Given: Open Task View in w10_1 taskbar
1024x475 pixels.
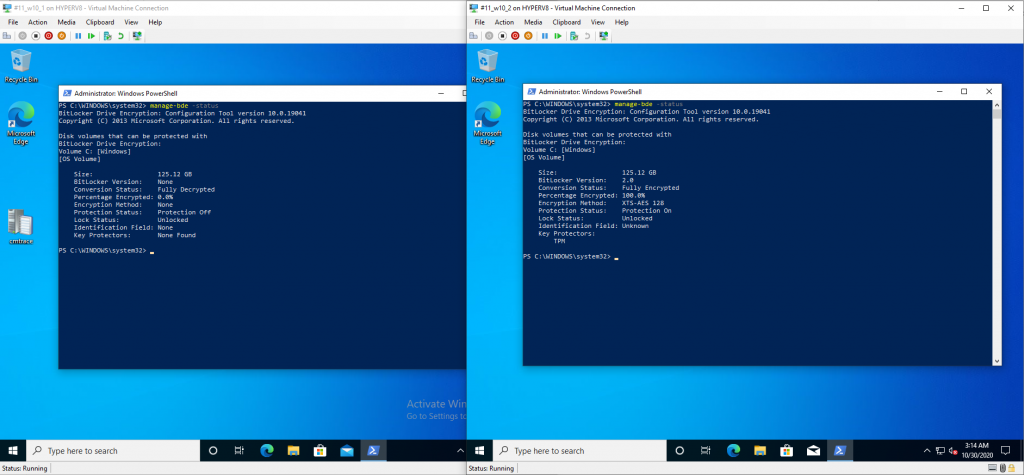Looking at the screenshot, I should point(240,451).
